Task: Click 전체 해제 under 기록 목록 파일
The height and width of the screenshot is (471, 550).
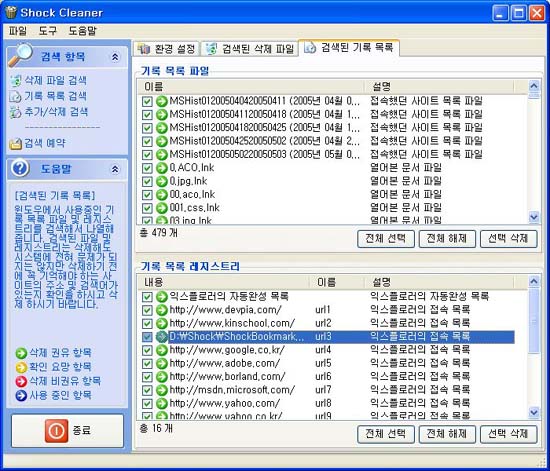Action: tap(447, 239)
